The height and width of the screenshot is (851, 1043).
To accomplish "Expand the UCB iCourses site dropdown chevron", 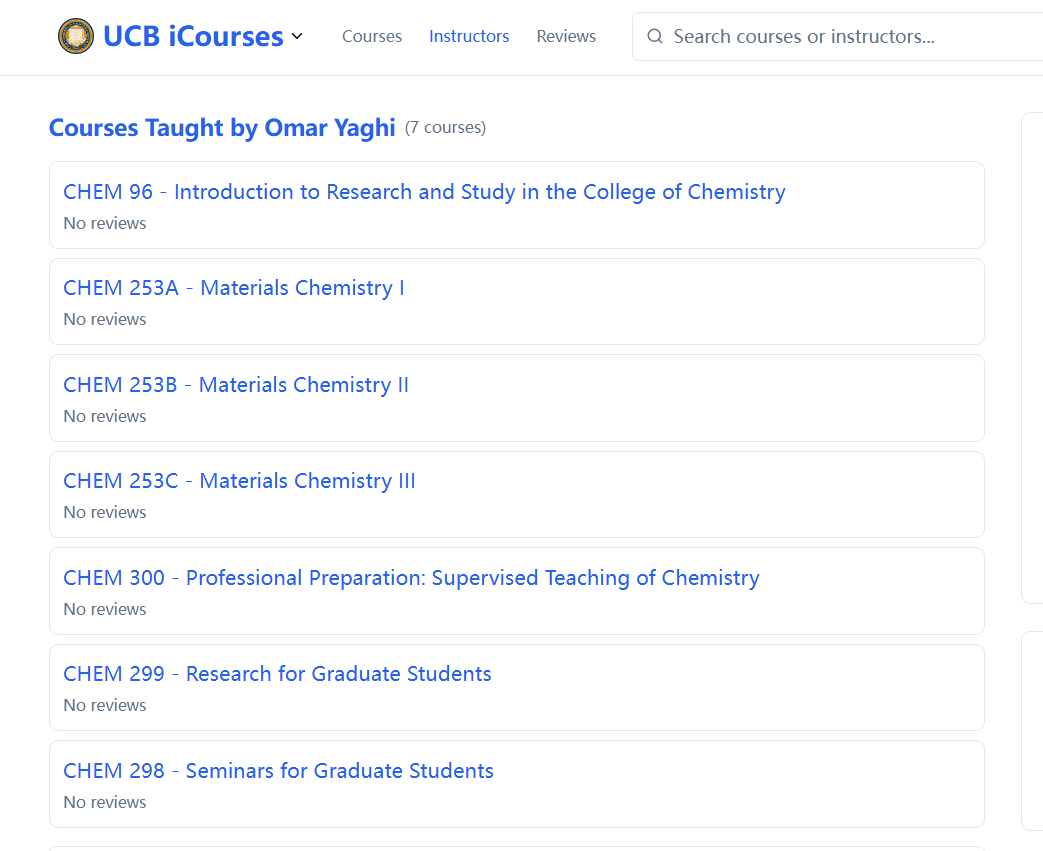I will (297, 37).
